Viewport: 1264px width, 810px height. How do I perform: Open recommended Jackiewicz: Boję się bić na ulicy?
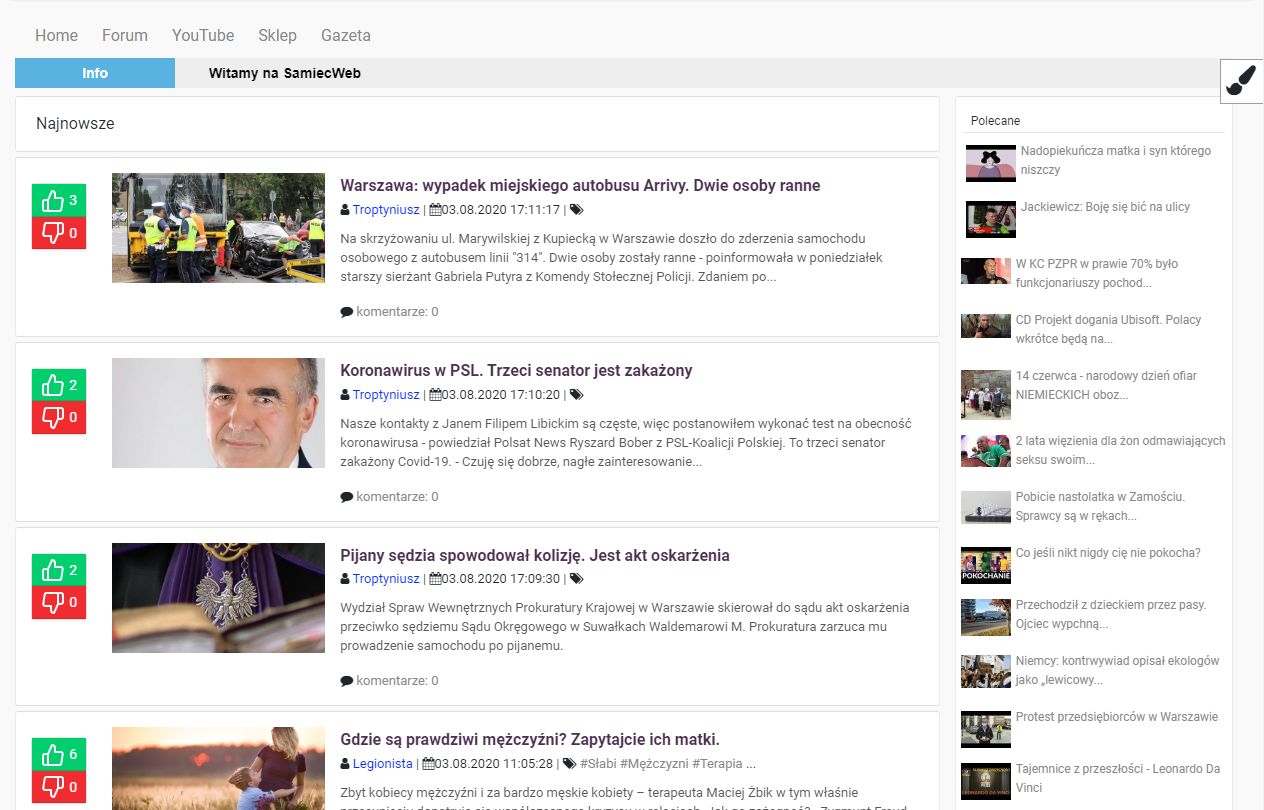[1105, 207]
